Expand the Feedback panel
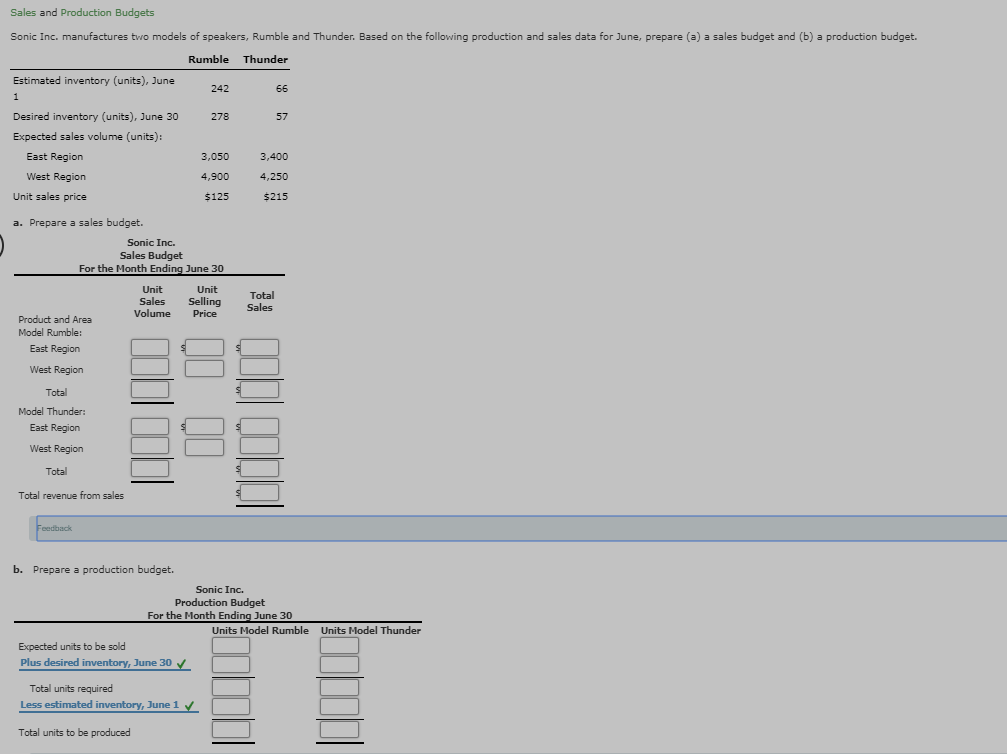1007x754 pixels. [53, 527]
